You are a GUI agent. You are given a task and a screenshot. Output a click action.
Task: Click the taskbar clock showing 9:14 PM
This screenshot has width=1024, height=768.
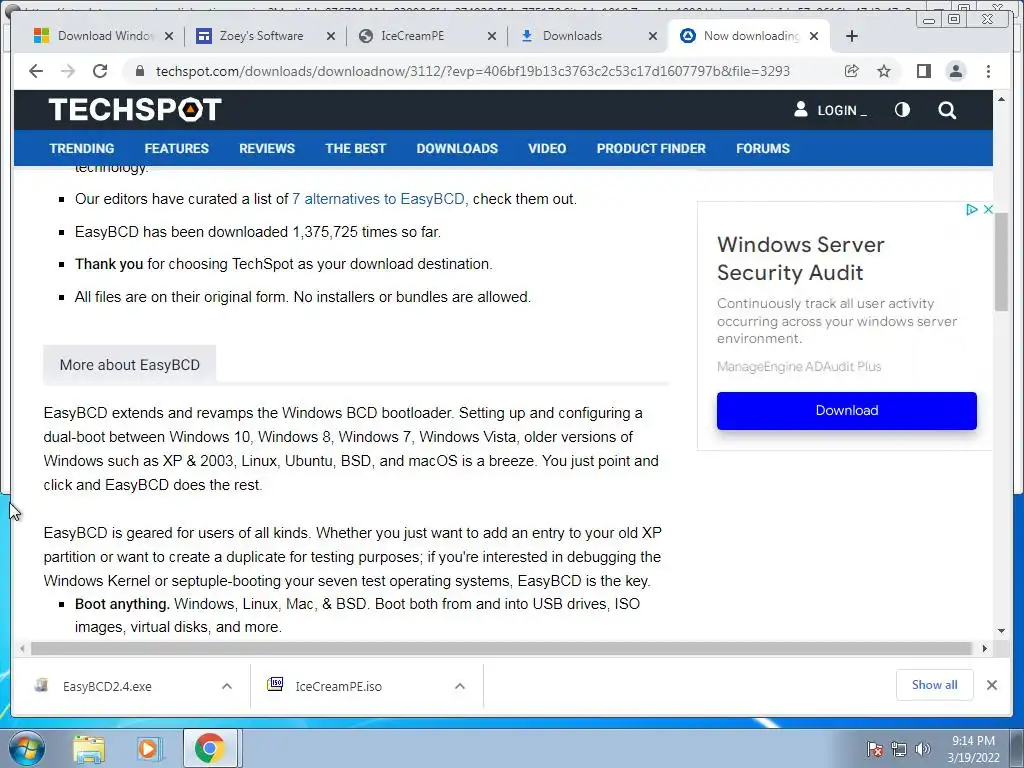tap(973, 749)
